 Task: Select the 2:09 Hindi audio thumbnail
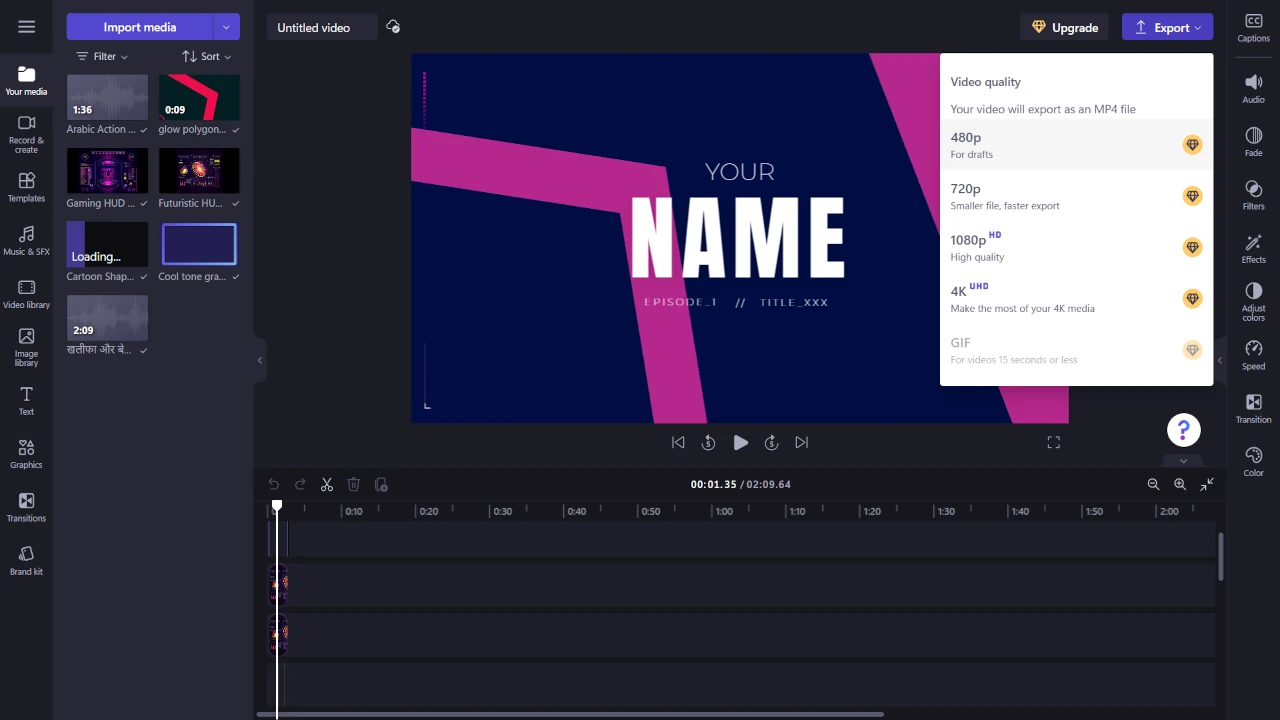(107, 318)
